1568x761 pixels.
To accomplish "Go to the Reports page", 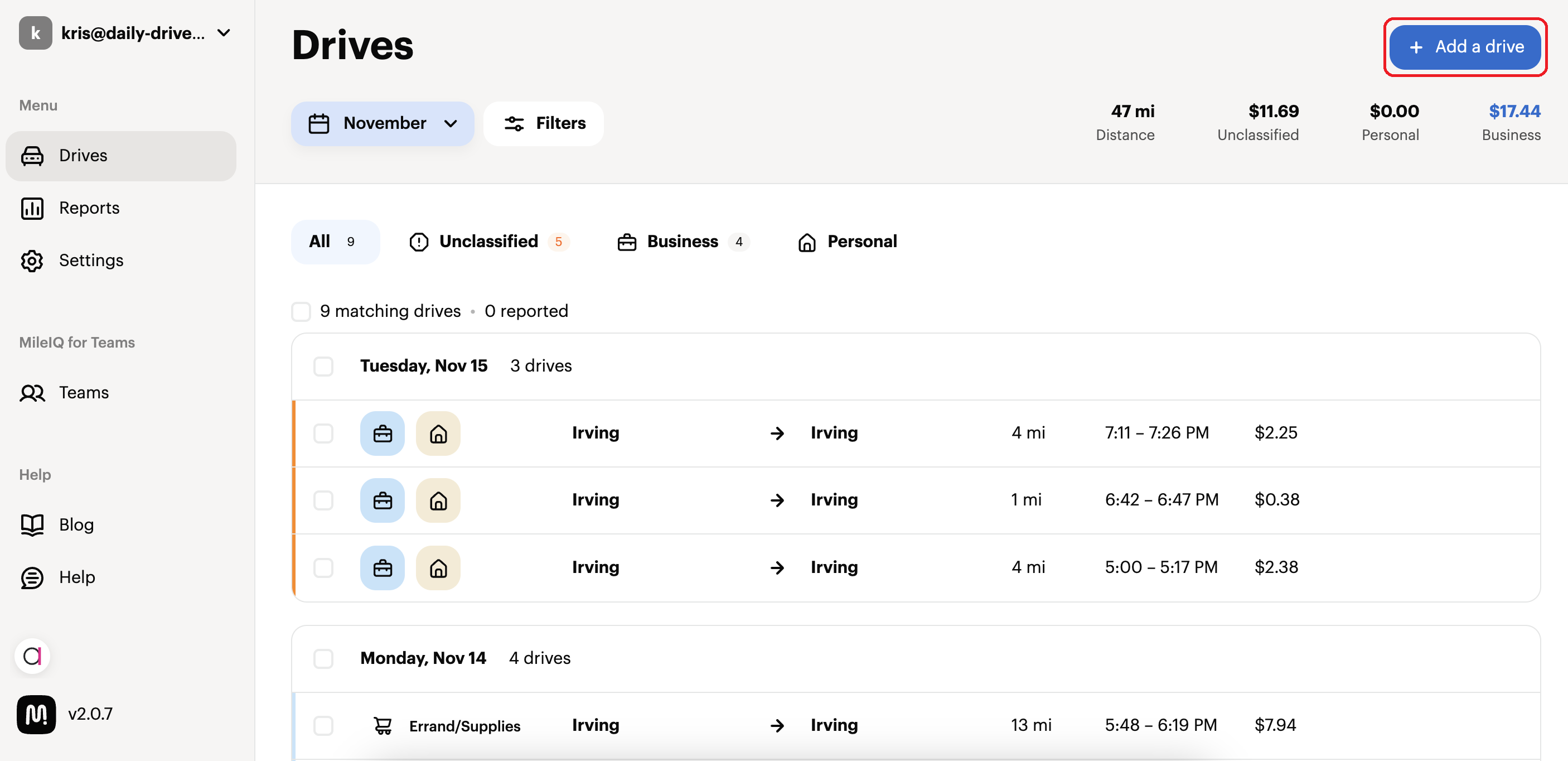I will 89,208.
